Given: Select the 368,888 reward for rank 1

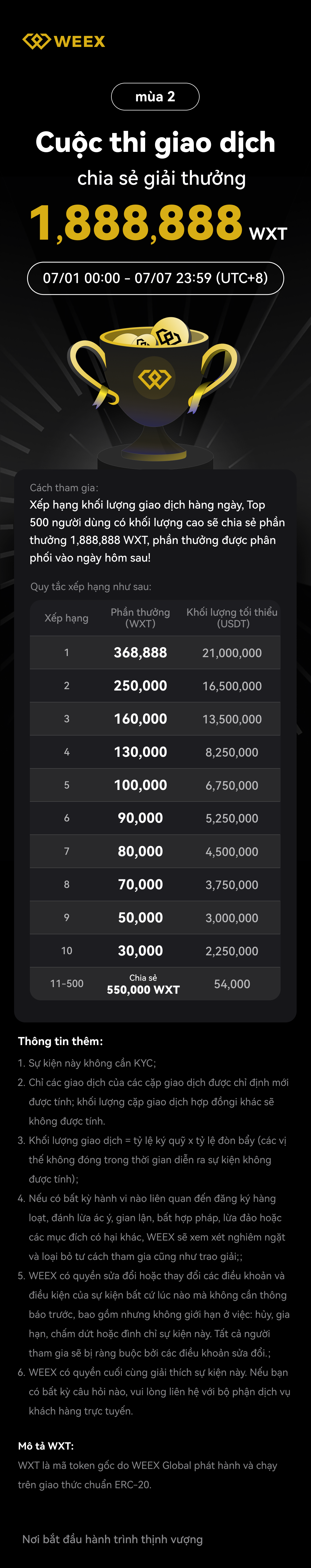Looking at the screenshot, I should tap(140, 652).
